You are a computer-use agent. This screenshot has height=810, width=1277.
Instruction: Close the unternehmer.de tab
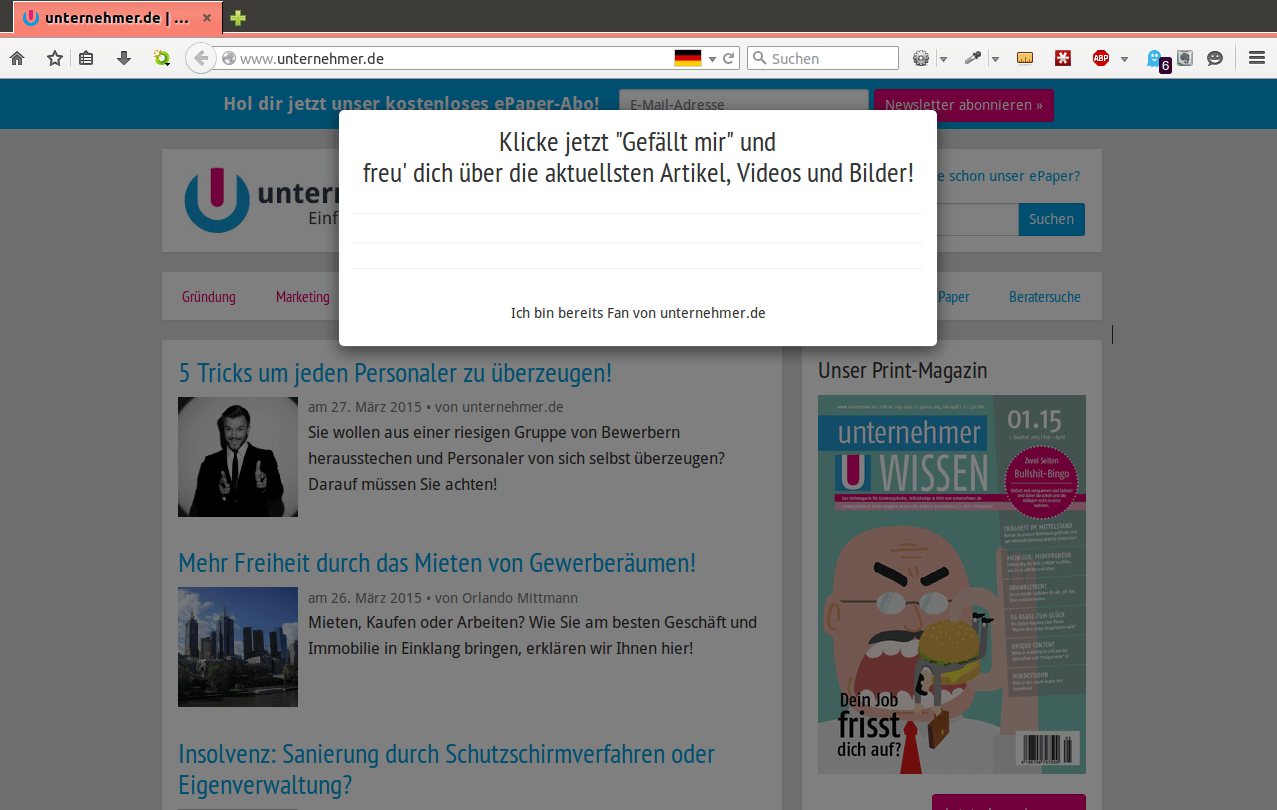tap(207, 18)
